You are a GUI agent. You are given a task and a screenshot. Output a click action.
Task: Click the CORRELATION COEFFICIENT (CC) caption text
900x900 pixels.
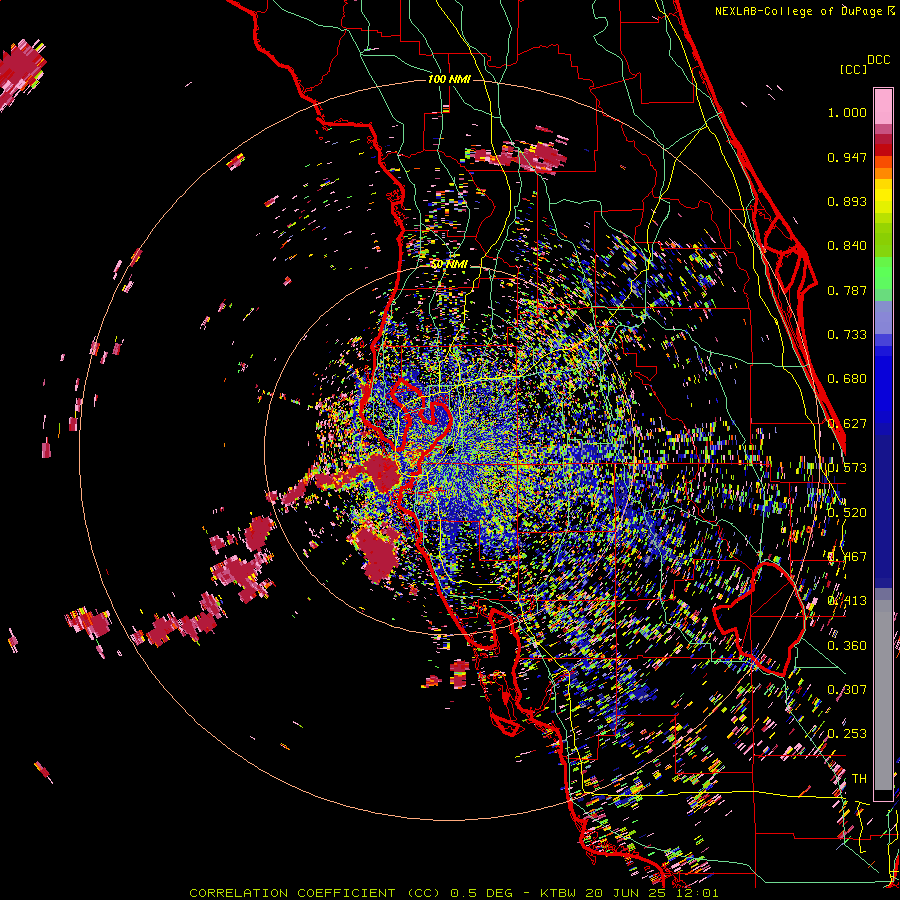(x=317, y=893)
